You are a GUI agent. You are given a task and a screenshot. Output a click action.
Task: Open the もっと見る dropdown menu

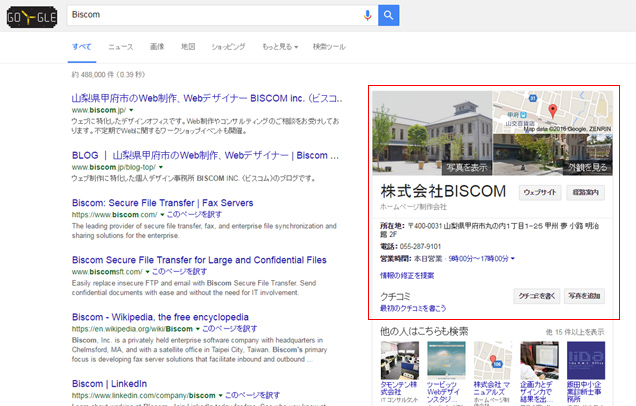click(x=280, y=47)
